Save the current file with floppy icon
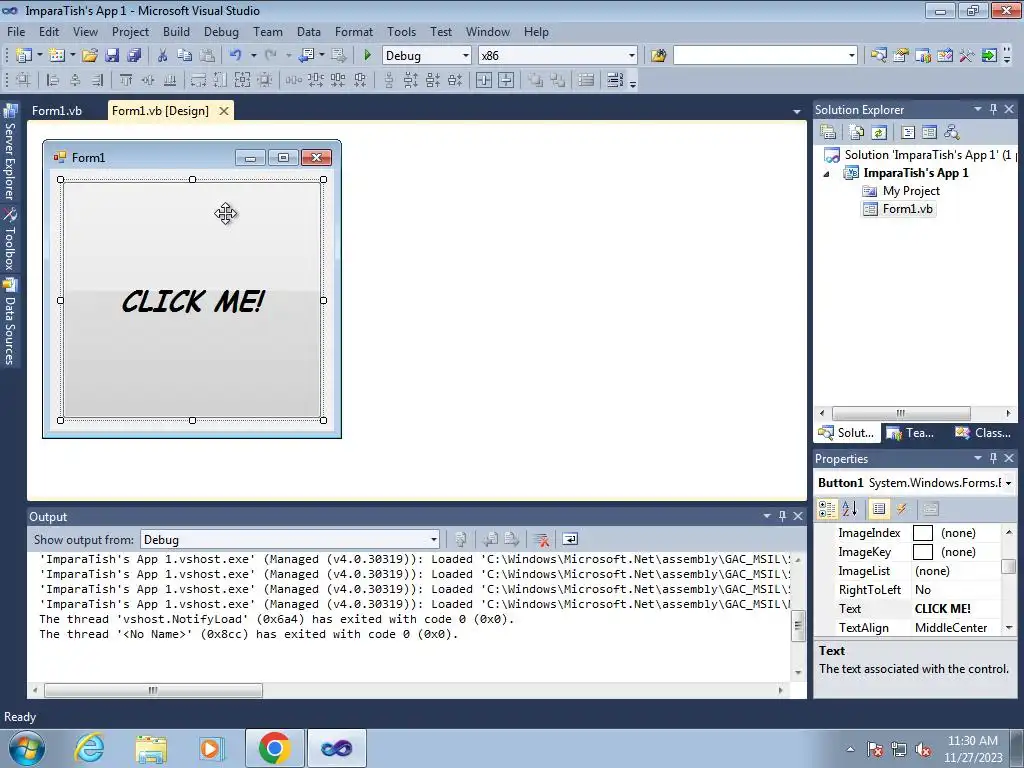The image size is (1024, 768). click(112, 56)
